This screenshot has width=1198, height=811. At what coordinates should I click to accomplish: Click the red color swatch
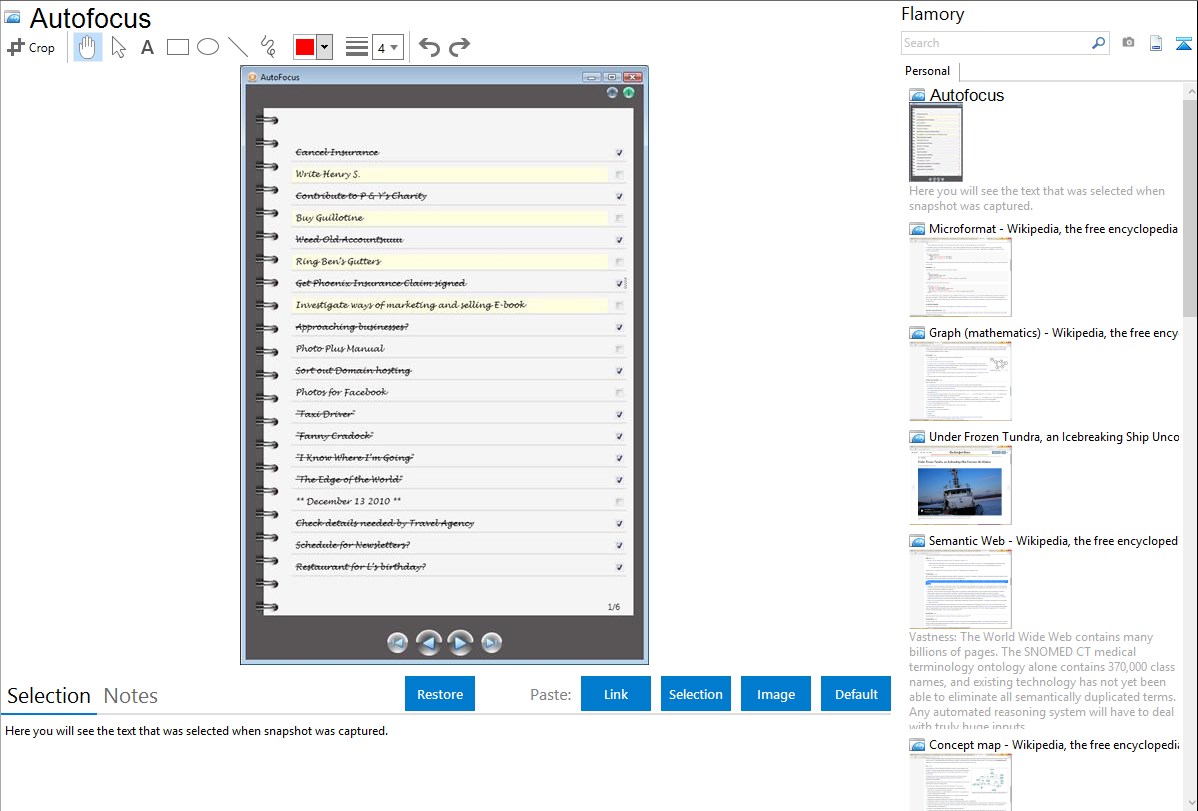(x=305, y=47)
